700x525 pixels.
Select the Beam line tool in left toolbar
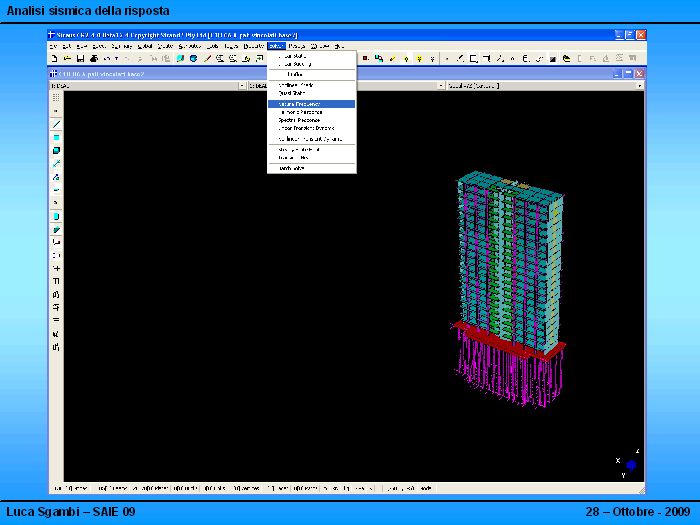pos(56,125)
